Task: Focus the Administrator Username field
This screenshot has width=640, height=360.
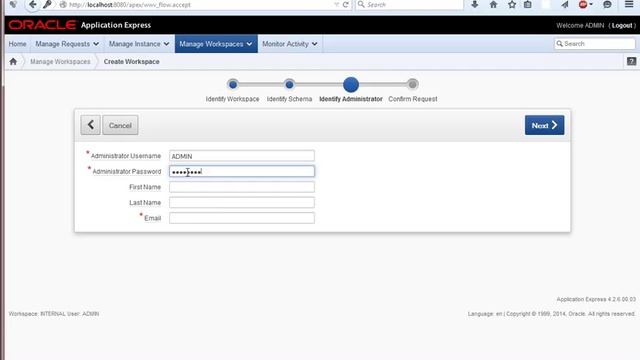Action: point(242,156)
